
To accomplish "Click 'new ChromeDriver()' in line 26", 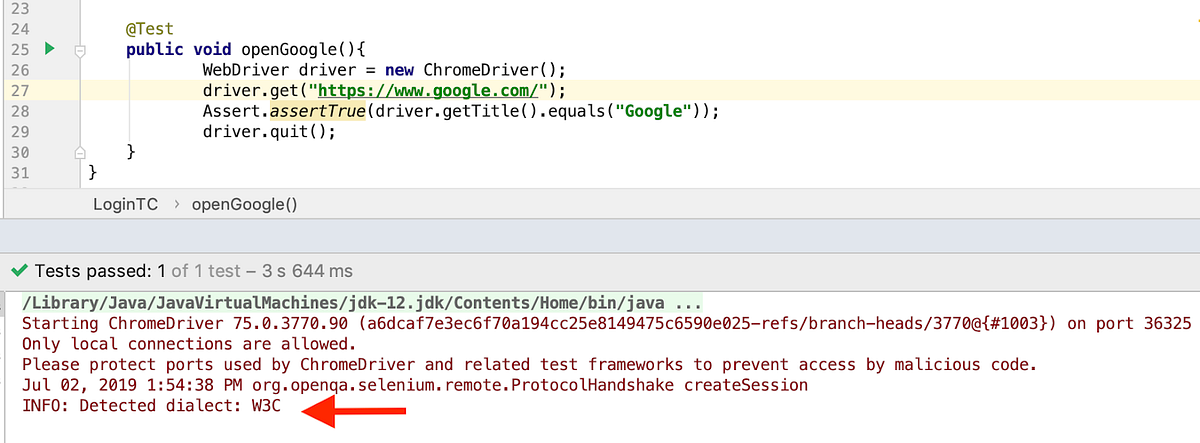I will (473, 69).
